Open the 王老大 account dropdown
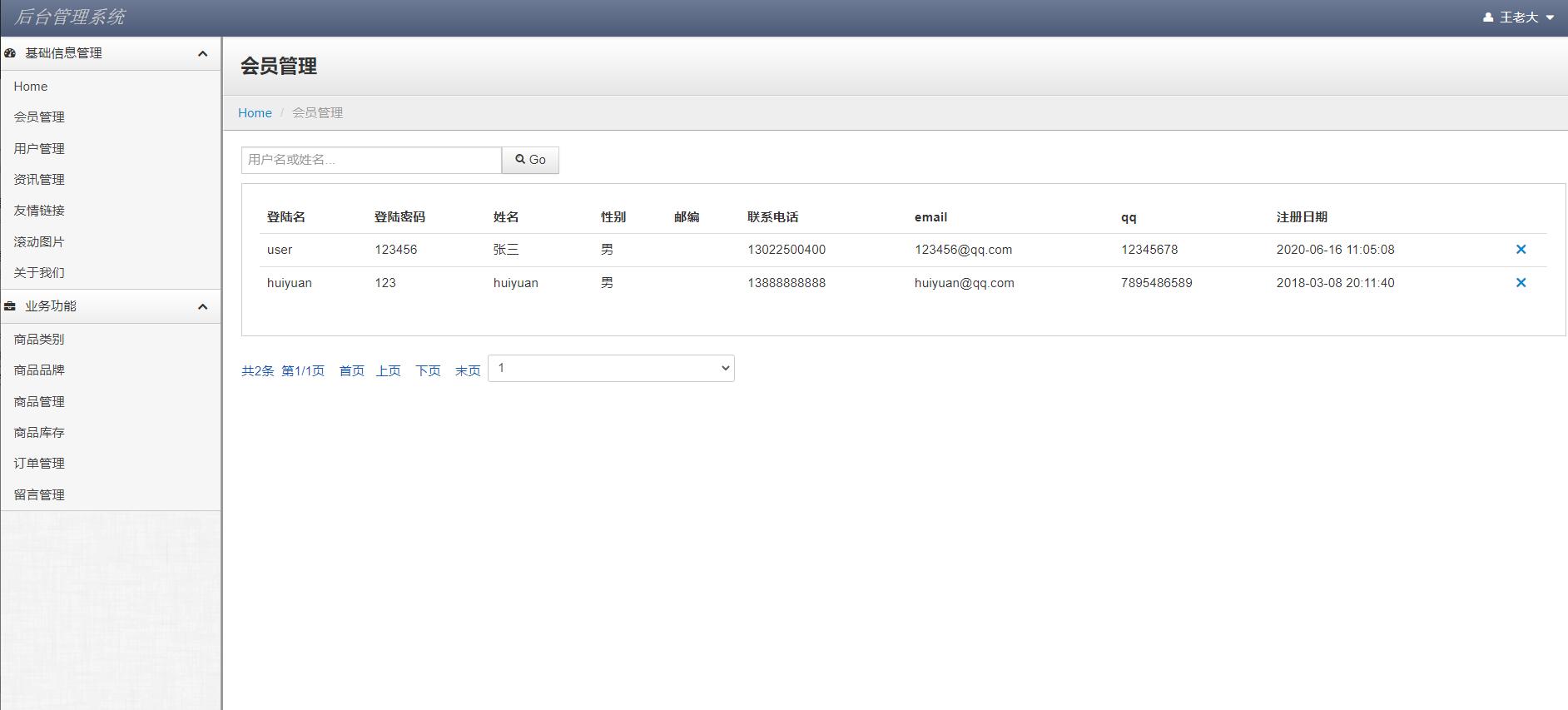The height and width of the screenshot is (710, 1568). 1519,17
